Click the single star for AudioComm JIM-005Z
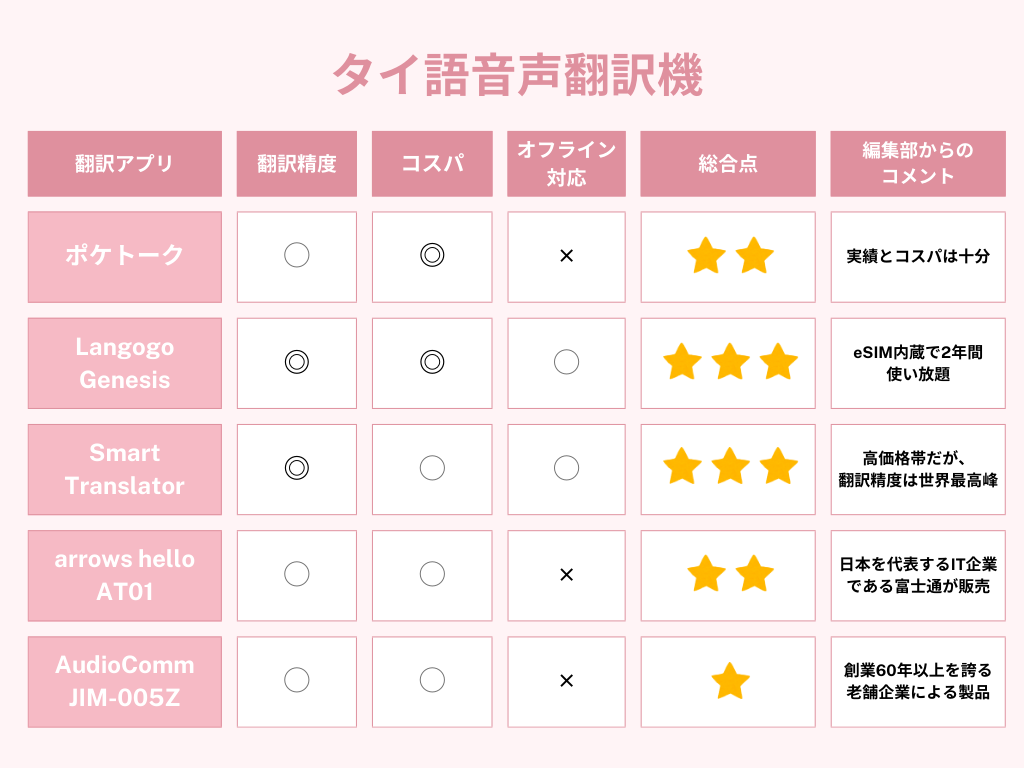 (x=730, y=681)
